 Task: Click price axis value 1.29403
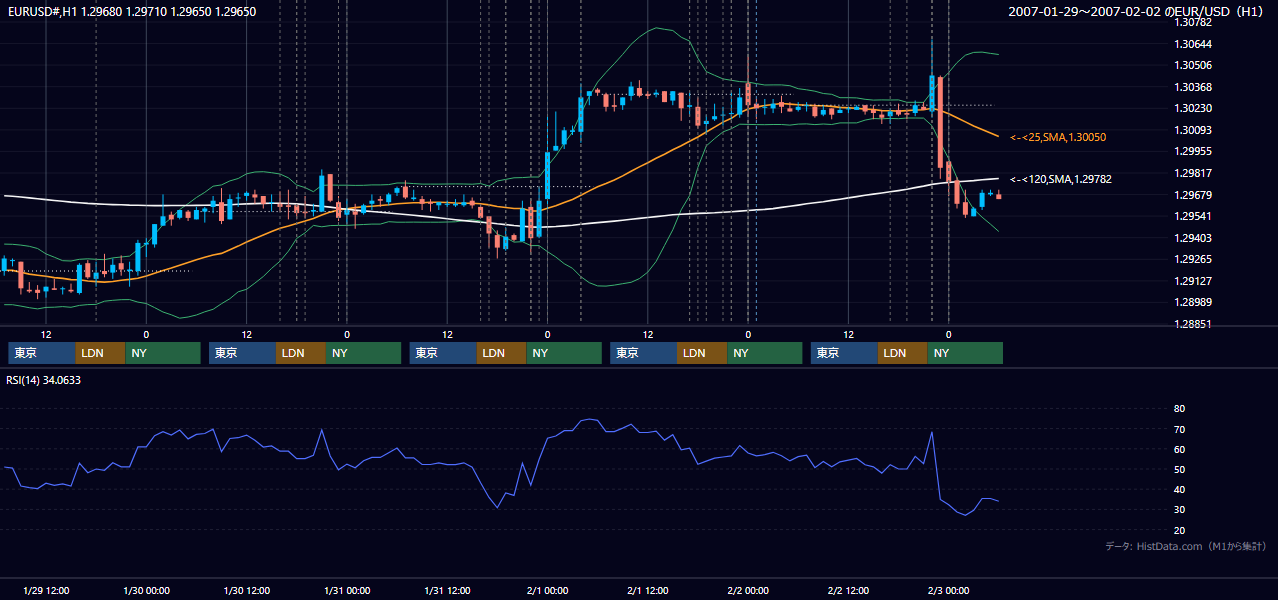1192,238
